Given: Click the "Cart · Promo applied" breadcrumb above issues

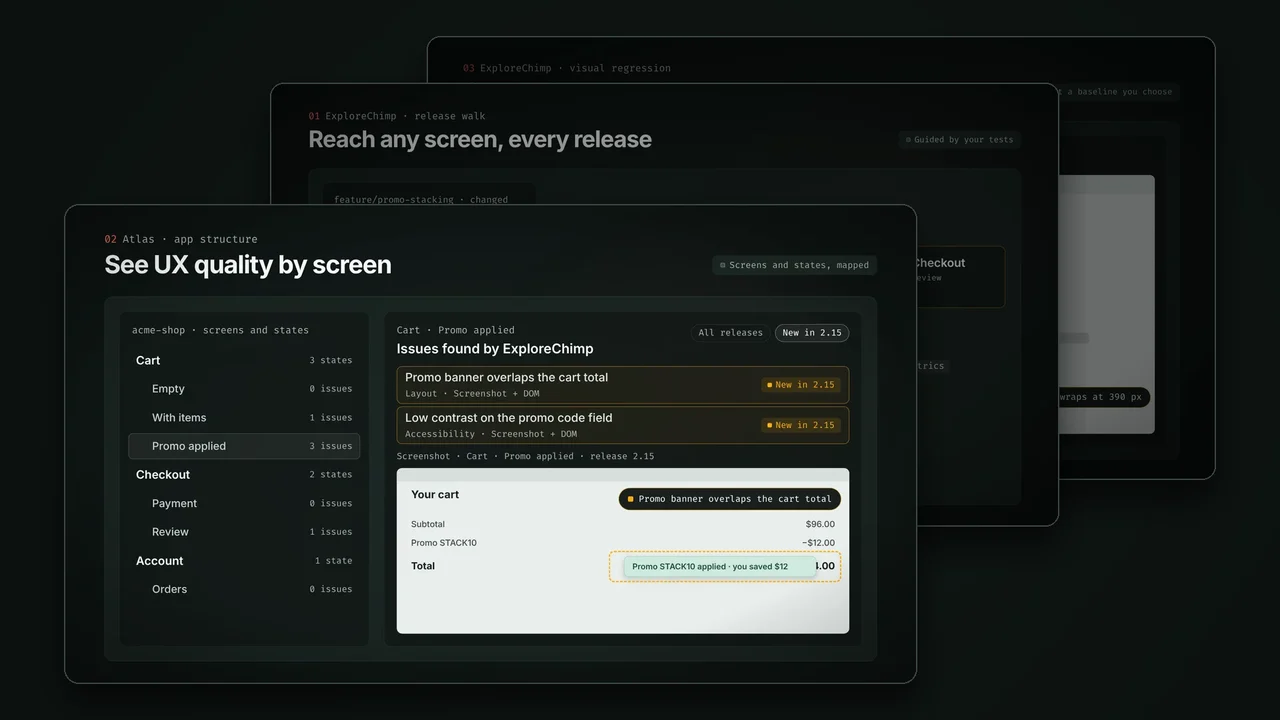Looking at the screenshot, I should [x=456, y=330].
